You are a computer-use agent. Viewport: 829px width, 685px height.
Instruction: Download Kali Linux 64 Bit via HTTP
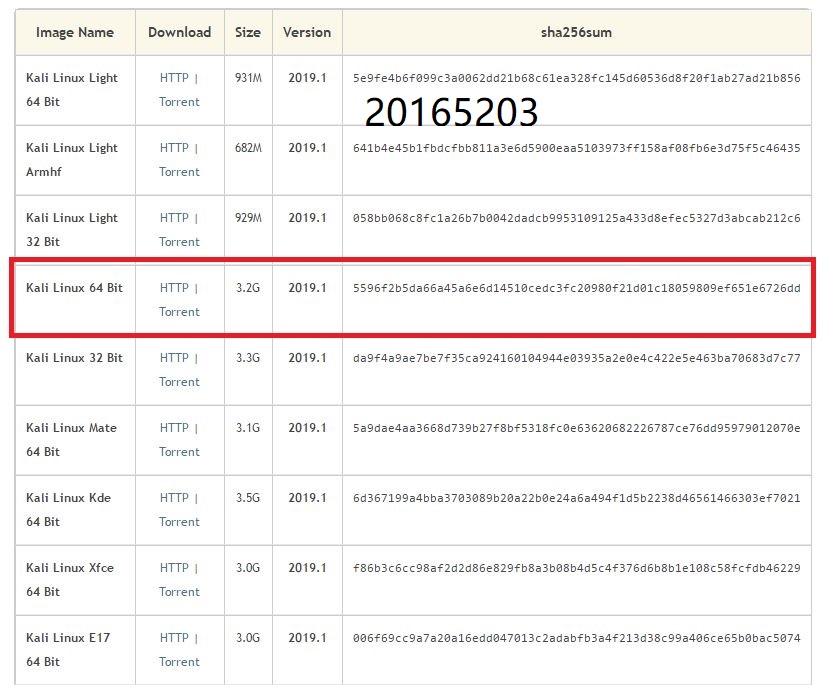tap(174, 288)
